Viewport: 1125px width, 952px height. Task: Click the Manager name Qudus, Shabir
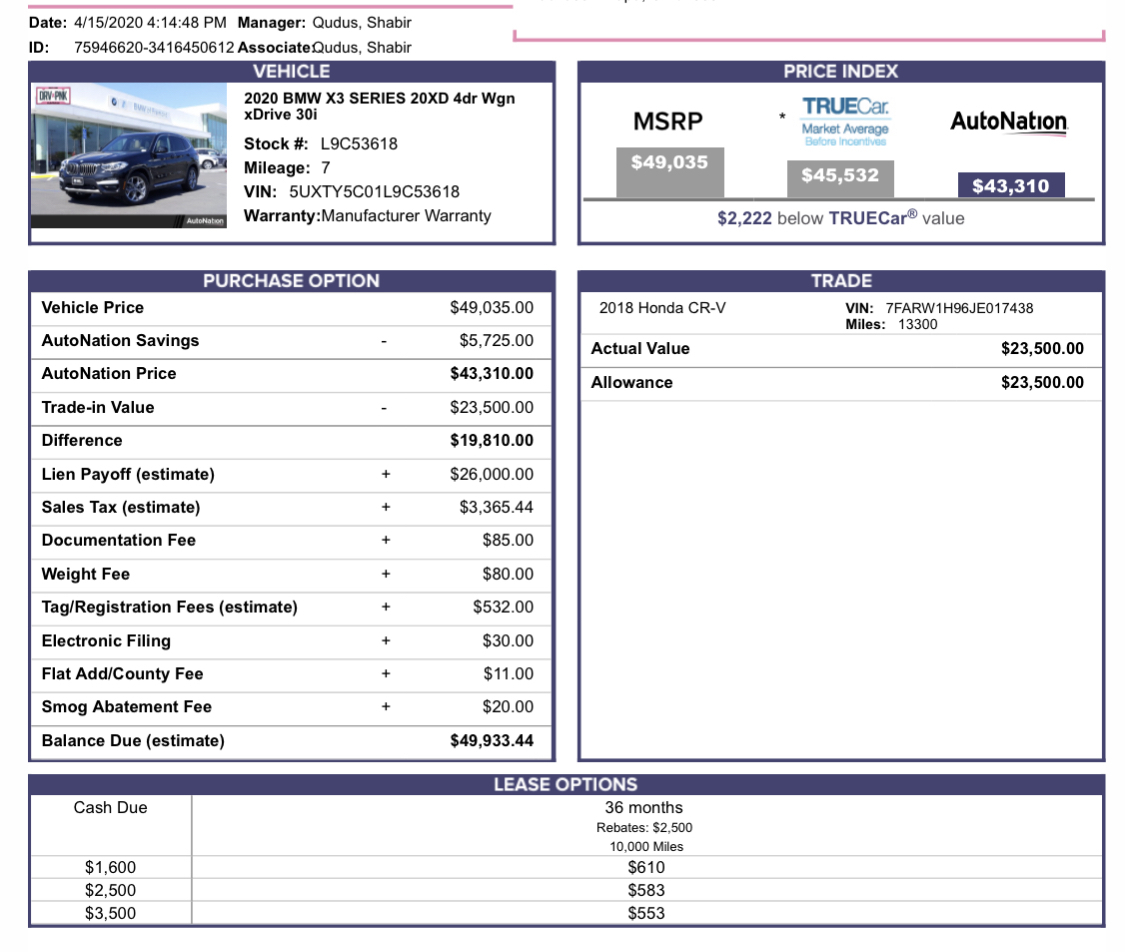click(362, 23)
